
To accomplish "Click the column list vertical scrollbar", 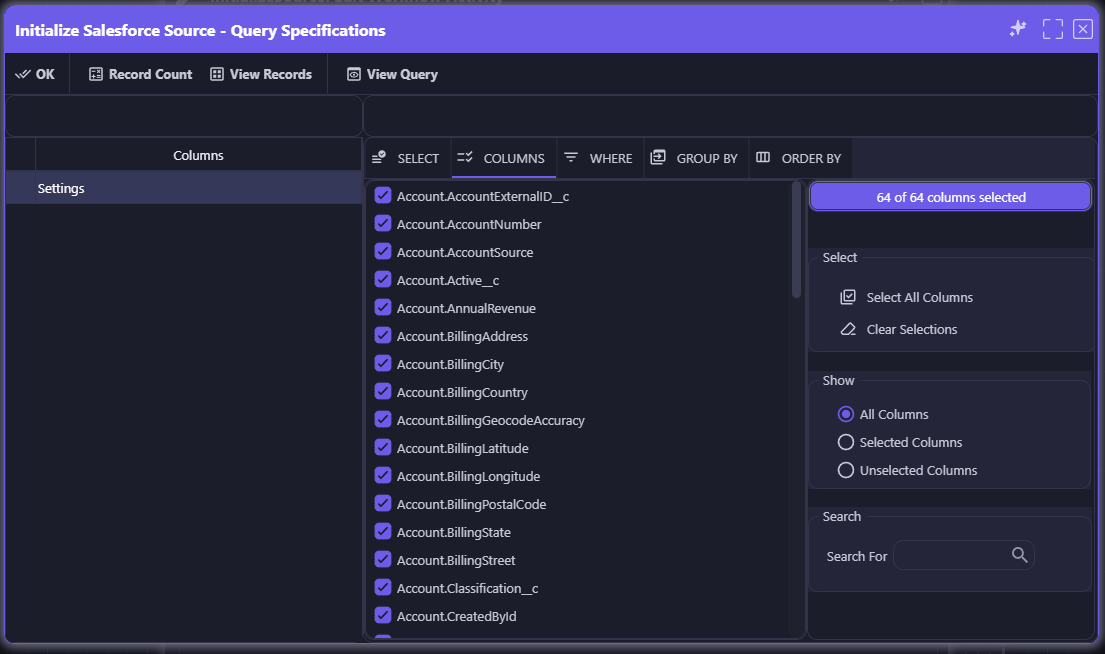I will [x=796, y=240].
